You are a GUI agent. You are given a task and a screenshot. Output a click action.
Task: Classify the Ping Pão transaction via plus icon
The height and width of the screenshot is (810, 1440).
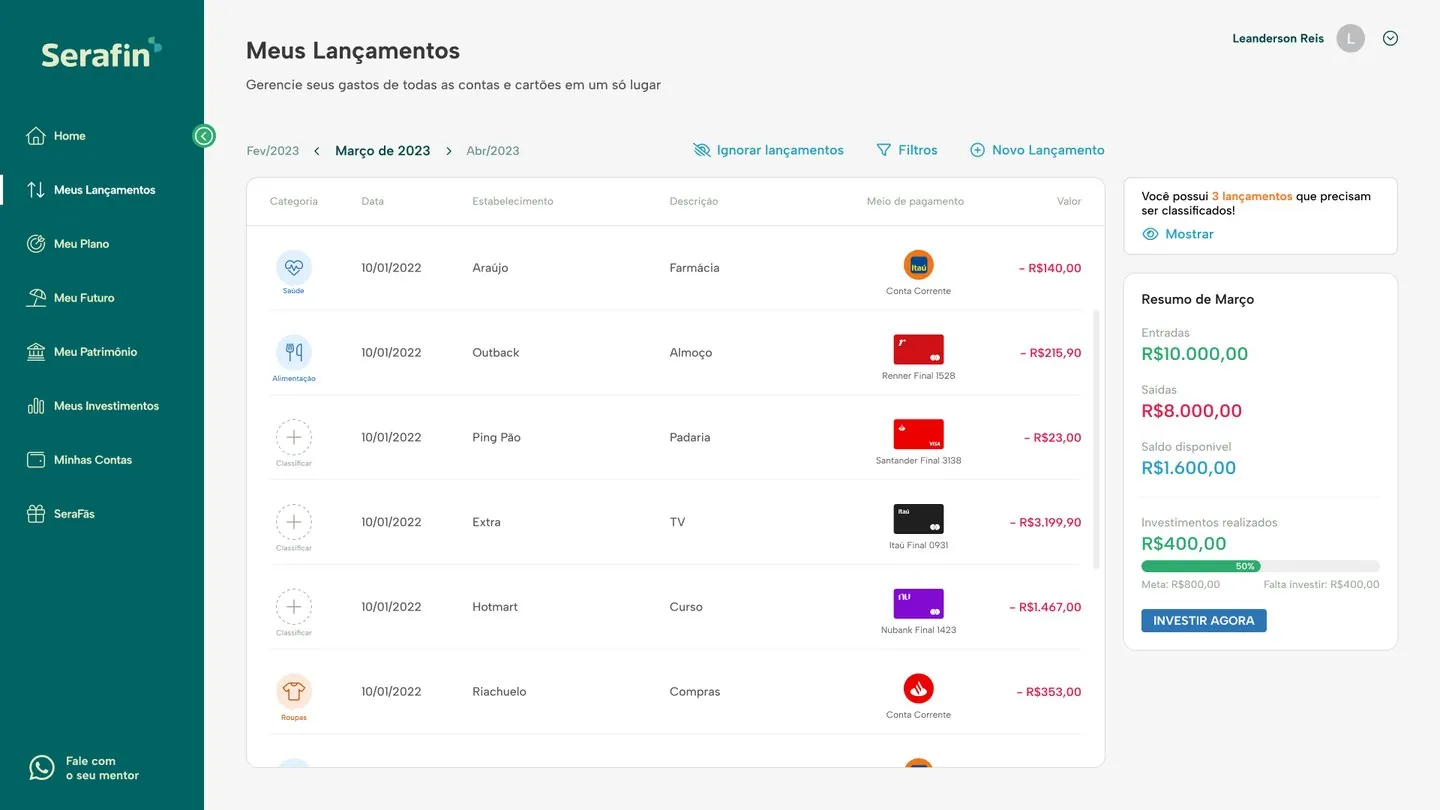[x=294, y=437]
